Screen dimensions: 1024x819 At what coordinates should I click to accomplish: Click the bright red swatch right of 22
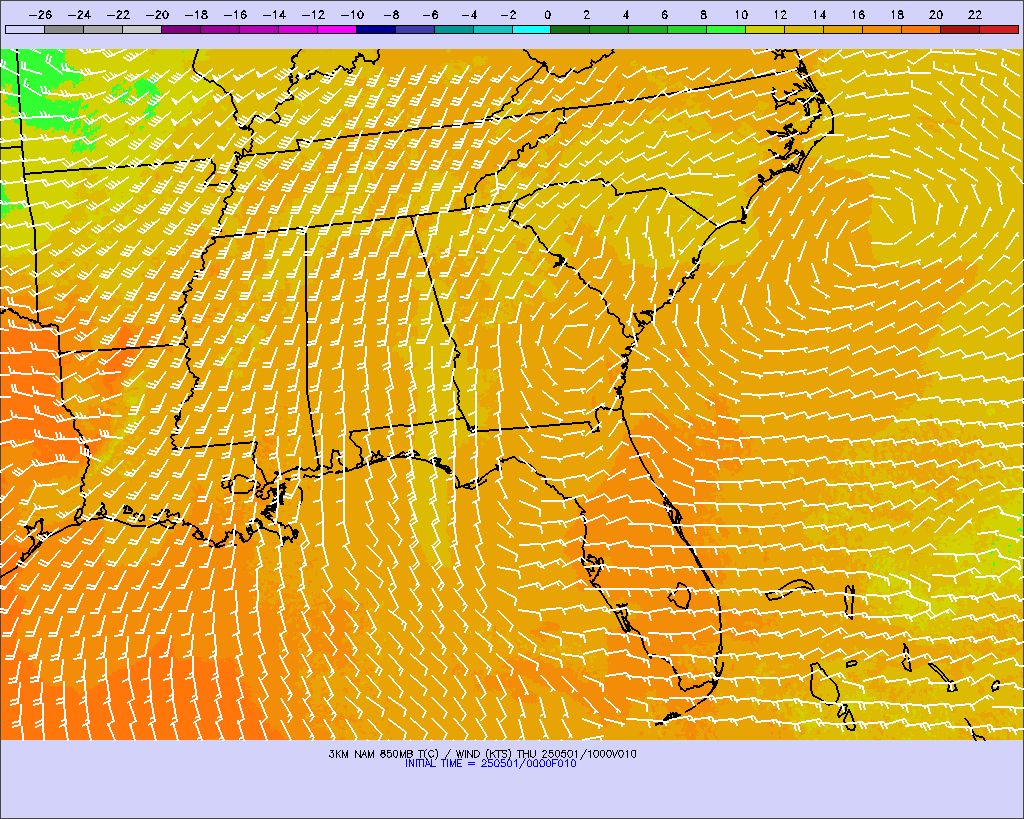[999, 29]
